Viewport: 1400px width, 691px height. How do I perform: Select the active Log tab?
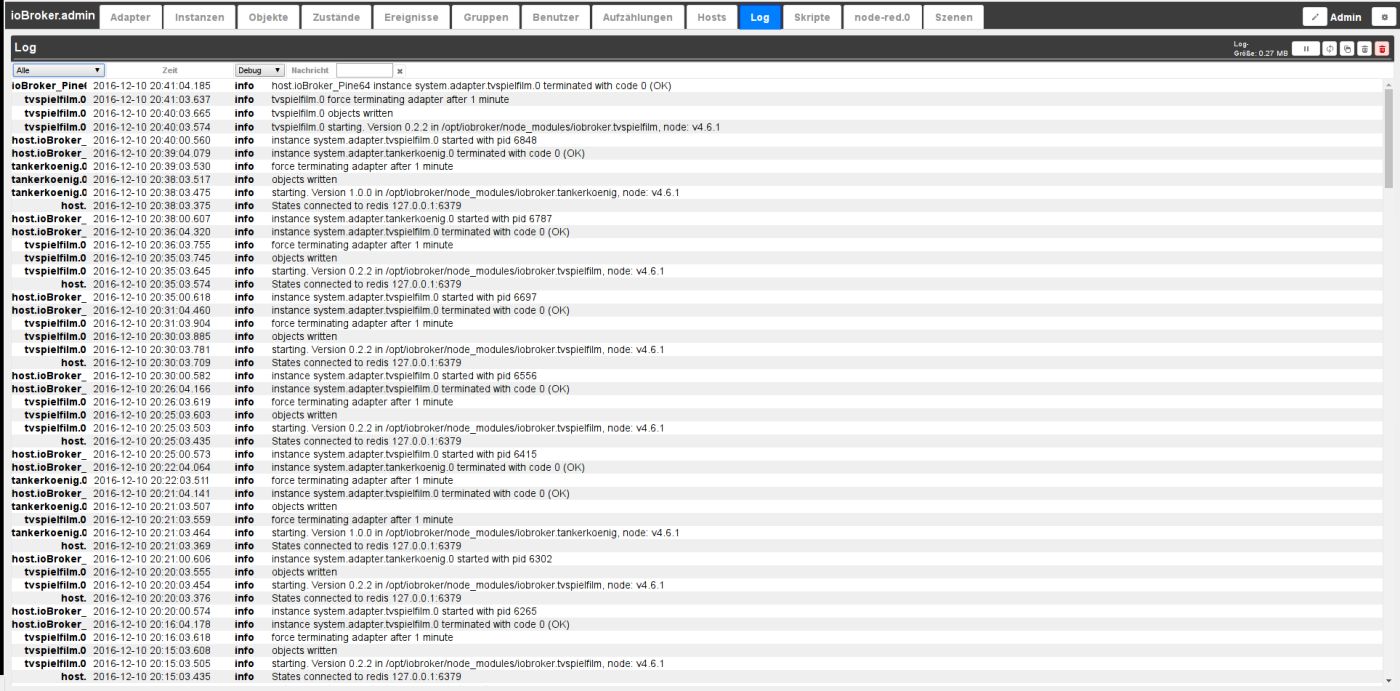[x=760, y=17]
